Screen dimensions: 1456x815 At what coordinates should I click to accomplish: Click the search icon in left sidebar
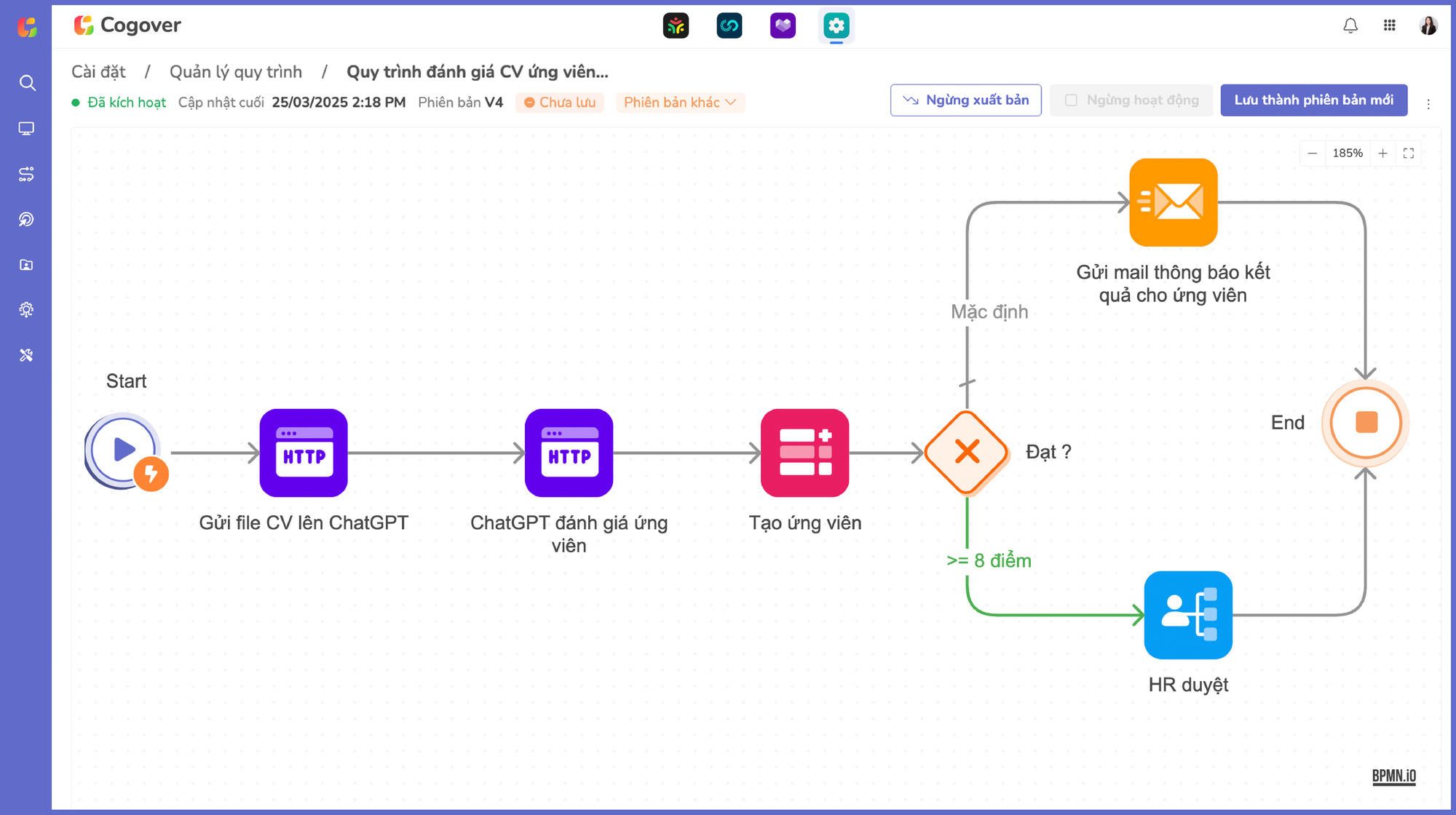27,83
